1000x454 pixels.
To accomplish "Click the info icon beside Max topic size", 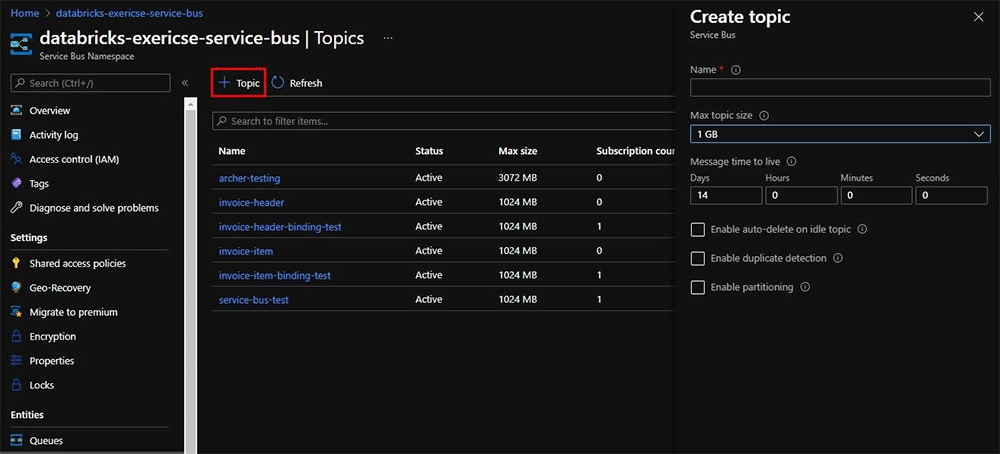I will (x=764, y=116).
